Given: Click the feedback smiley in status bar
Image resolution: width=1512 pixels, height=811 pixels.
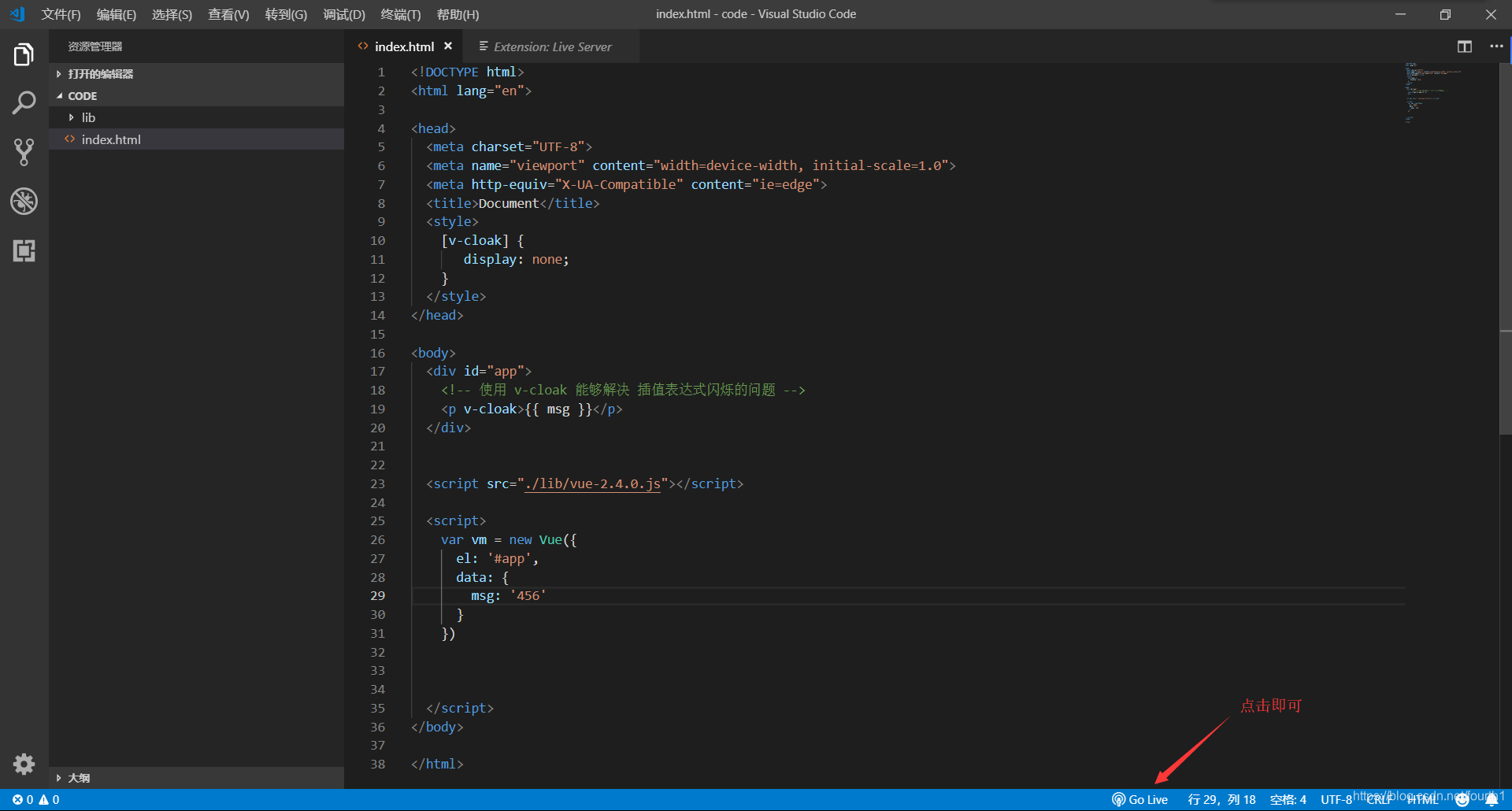Looking at the screenshot, I should pos(1462,799).
